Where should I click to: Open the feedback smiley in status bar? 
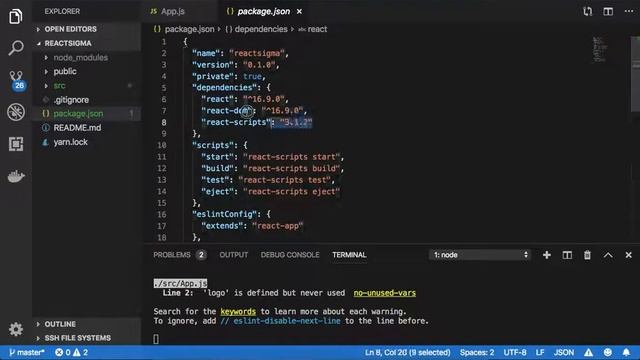tap(607, 352)
